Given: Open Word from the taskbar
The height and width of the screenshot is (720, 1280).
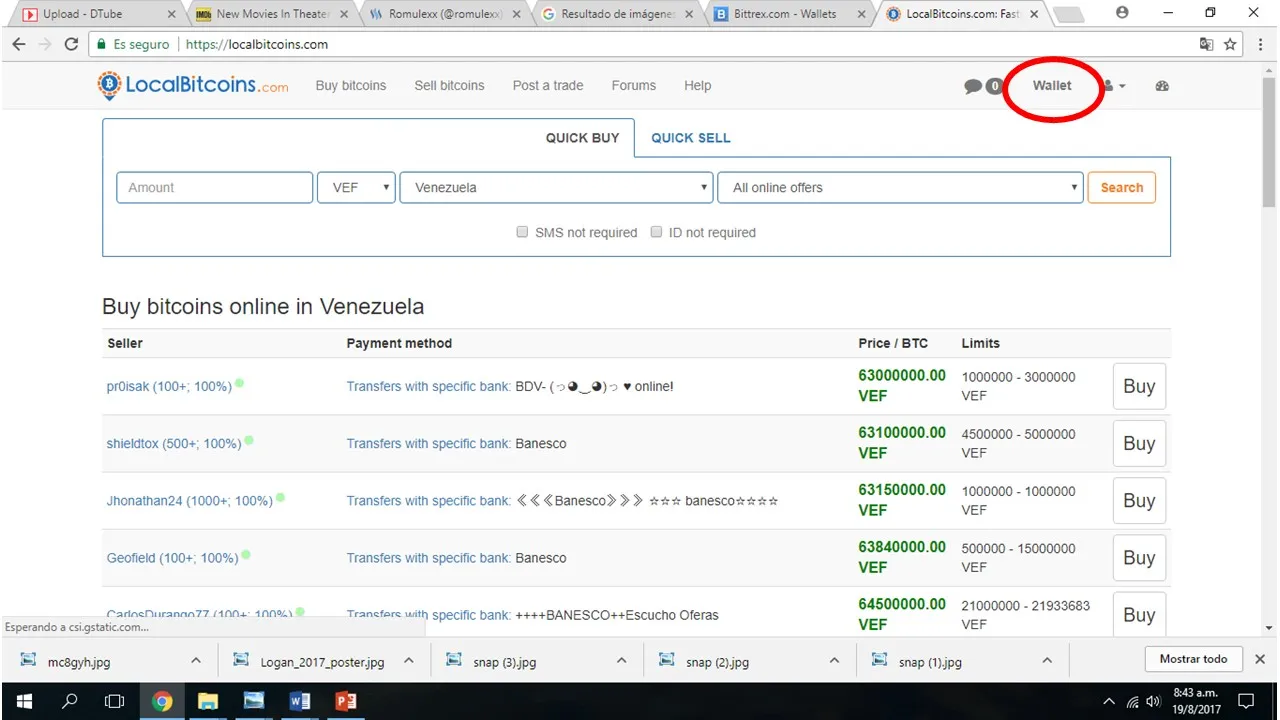Looking at the screenshot, I should click(x=299, y=701).
